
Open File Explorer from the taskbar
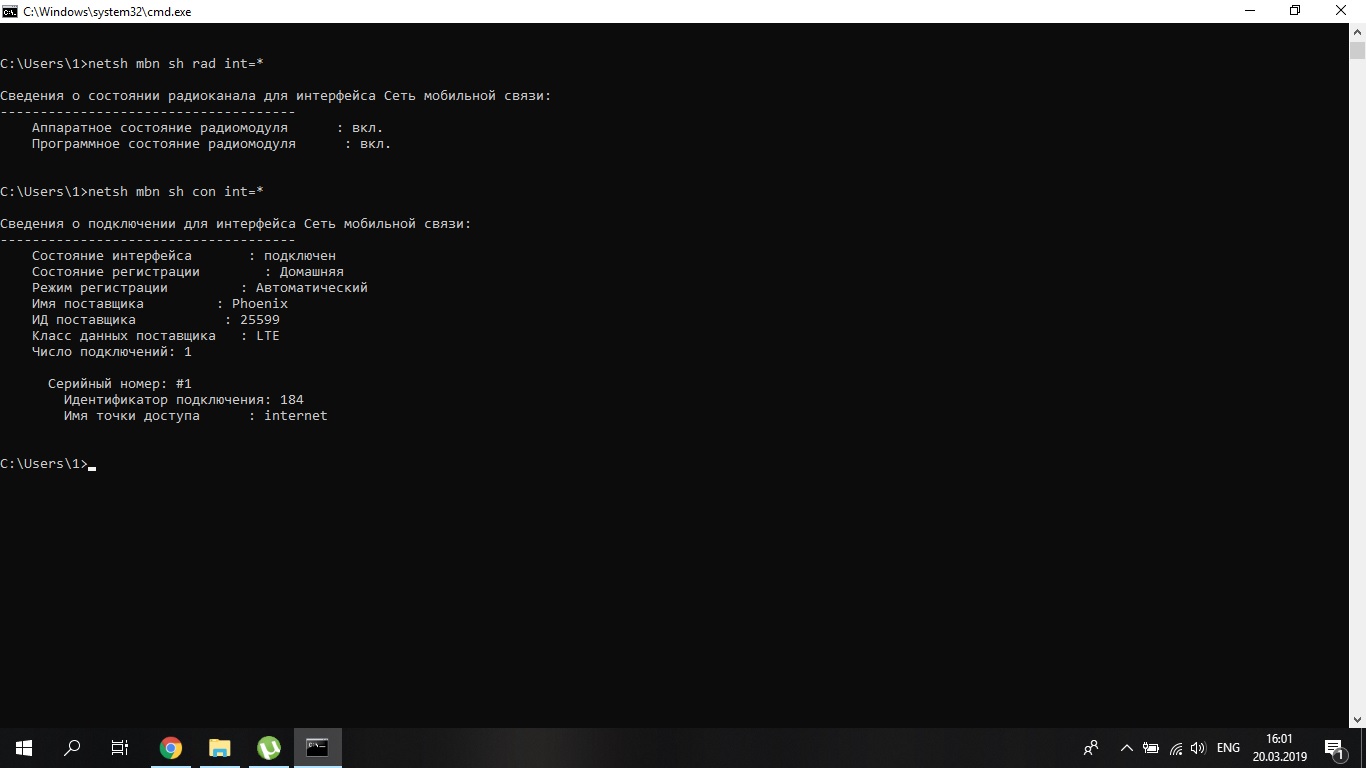coord(219,748)
